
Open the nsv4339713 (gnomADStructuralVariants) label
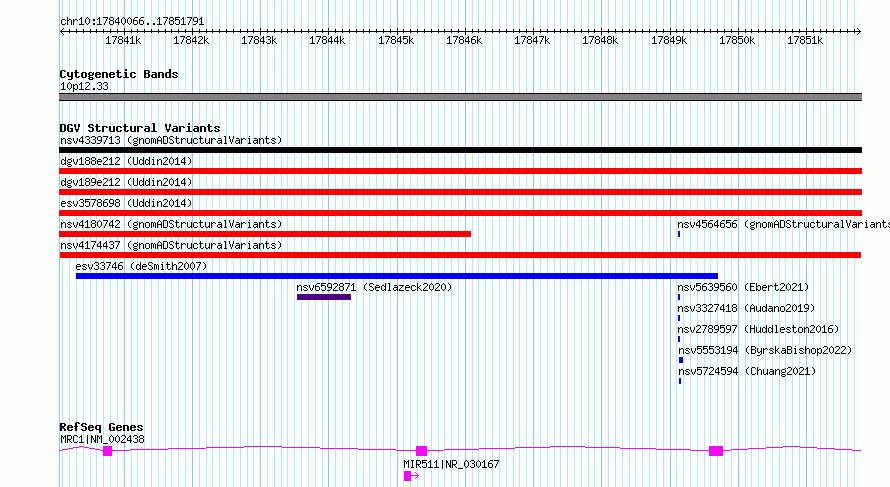point(171,140)
